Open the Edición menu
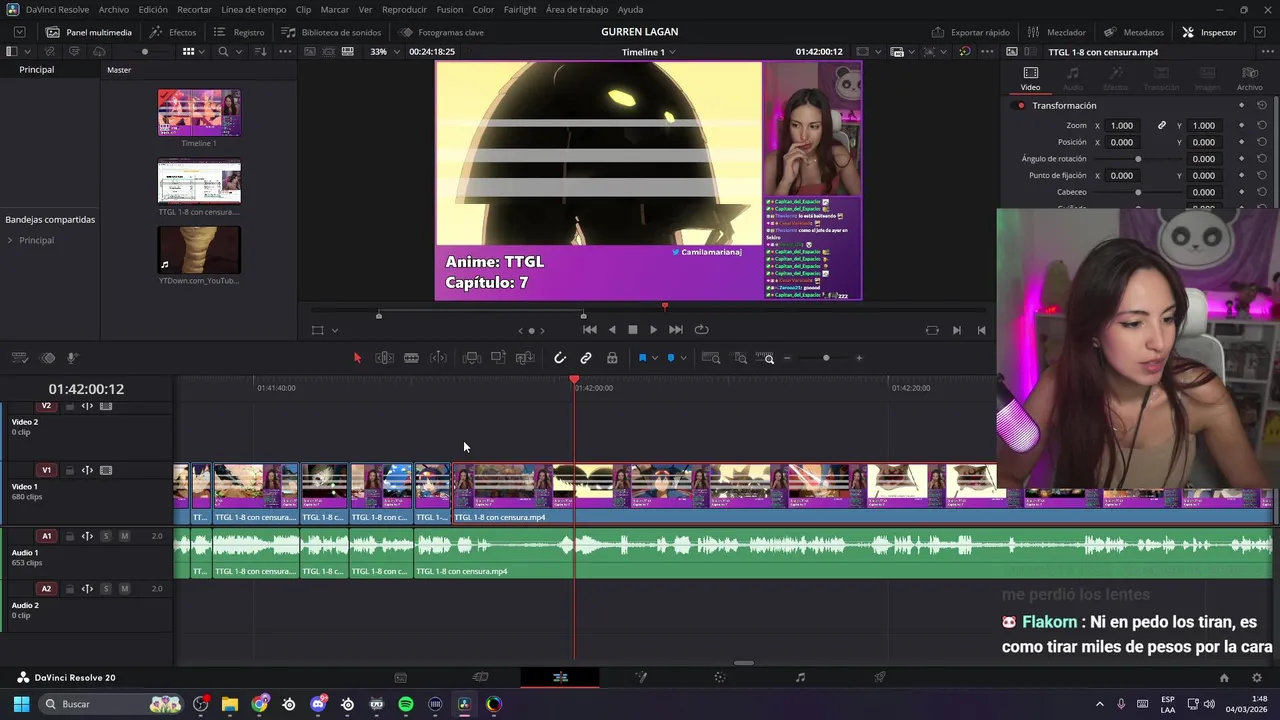The width and height of the screenshot is (1280, 720). (153, 9)
